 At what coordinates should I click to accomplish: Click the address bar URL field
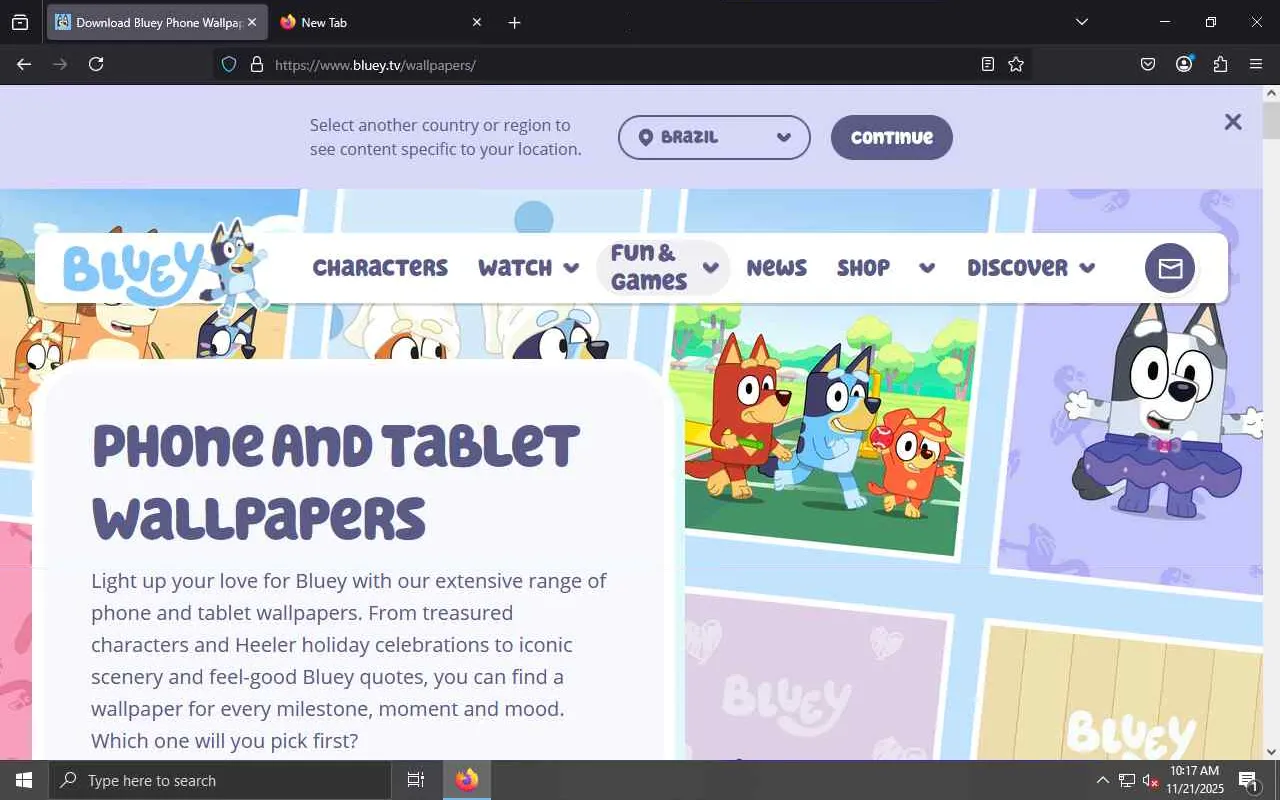(622, 64)
